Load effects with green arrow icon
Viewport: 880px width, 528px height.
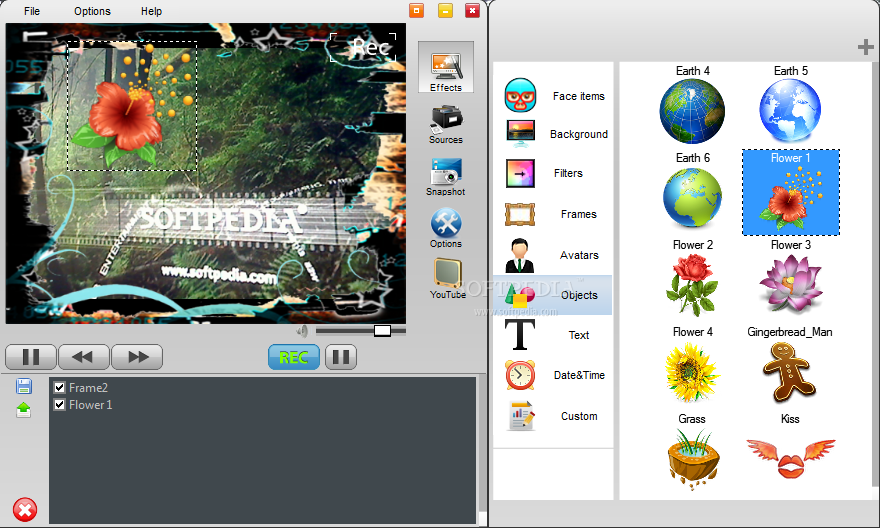[x=24, y=410]
